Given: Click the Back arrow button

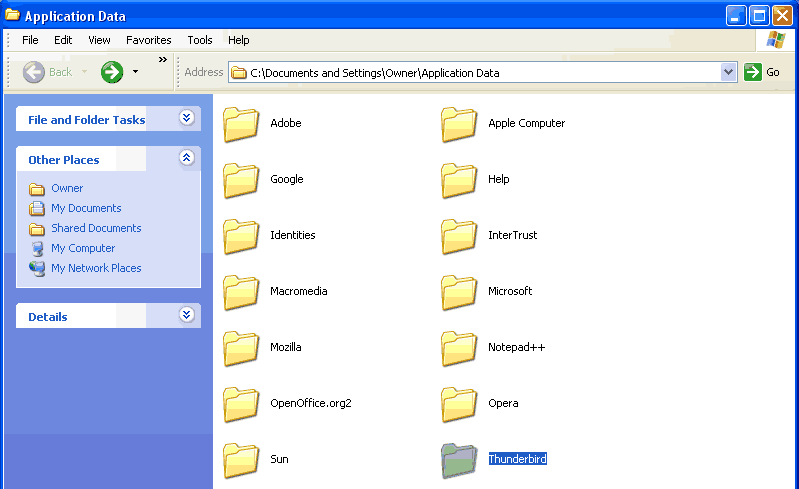Looking at the screenshot, I should 34,72.
